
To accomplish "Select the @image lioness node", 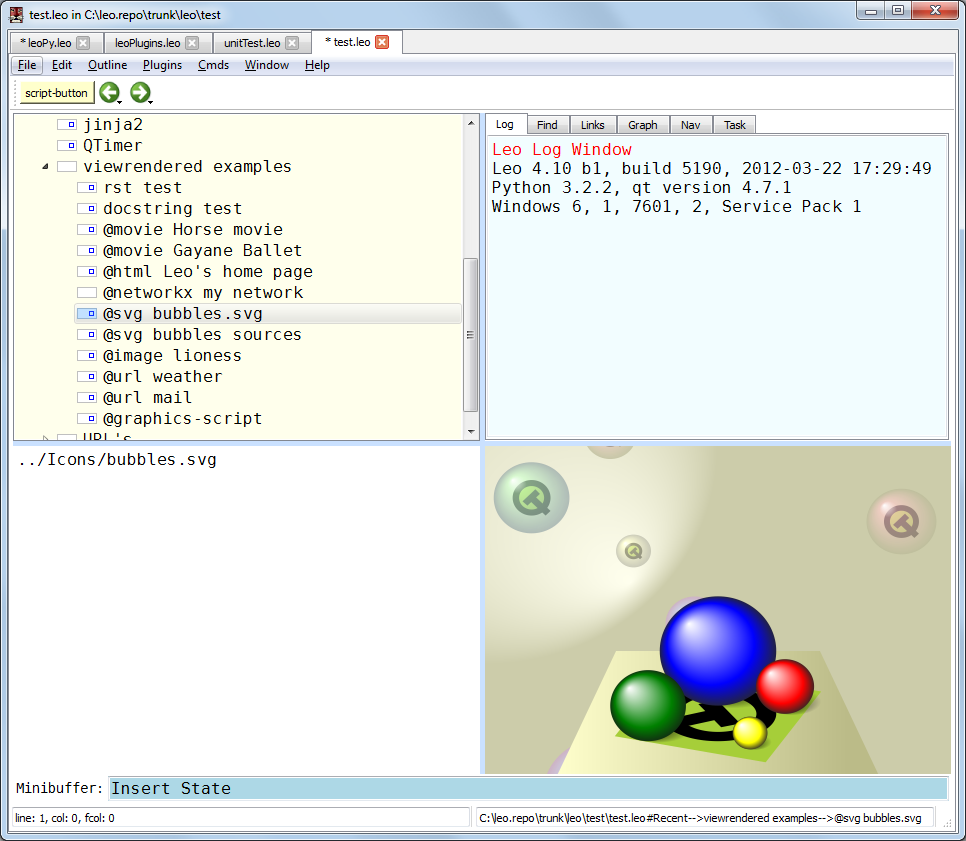I will [x=172, y=355].
